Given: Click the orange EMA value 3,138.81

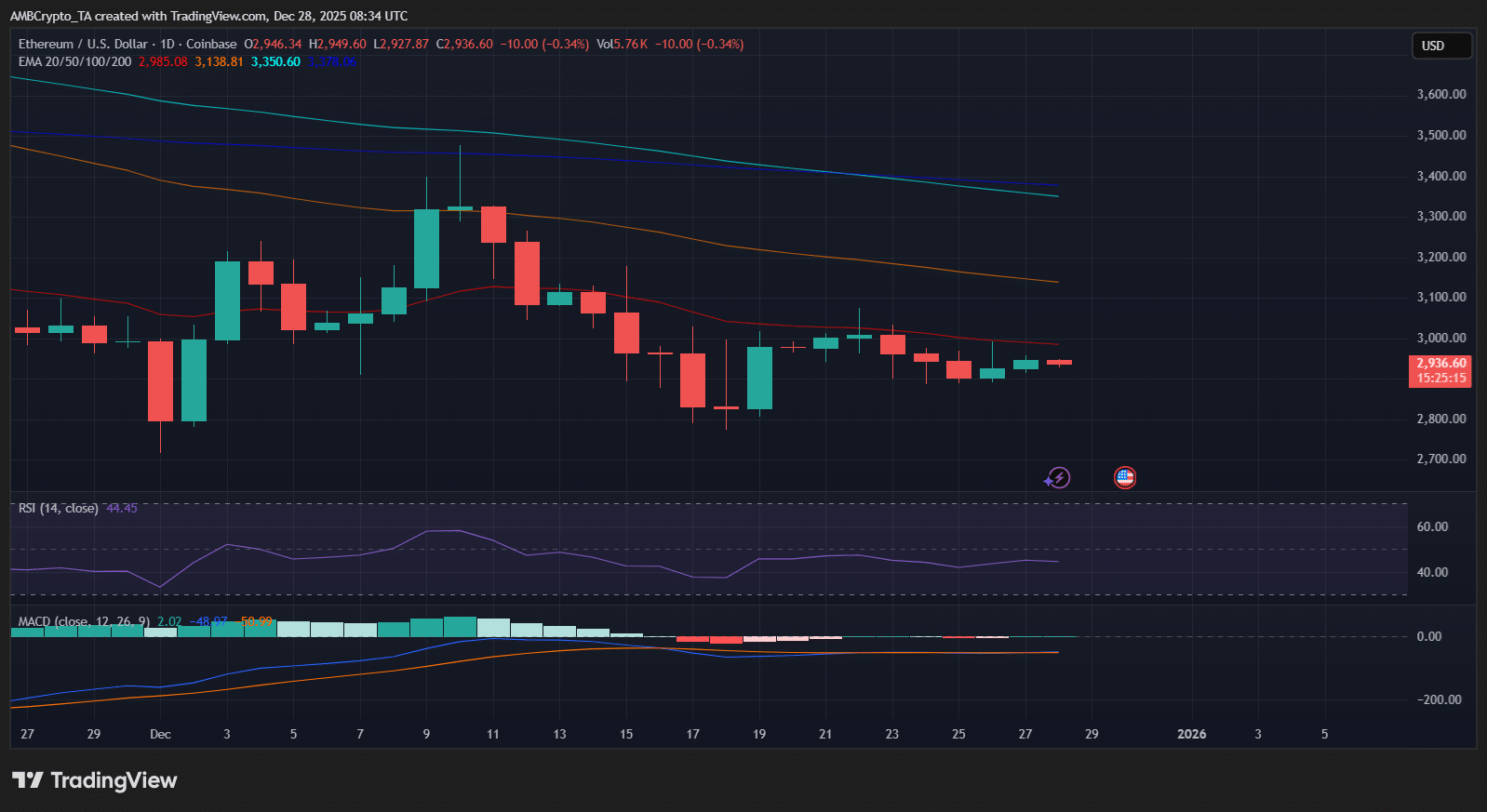Looking at the screenshot, I should (x=219, y=61).
